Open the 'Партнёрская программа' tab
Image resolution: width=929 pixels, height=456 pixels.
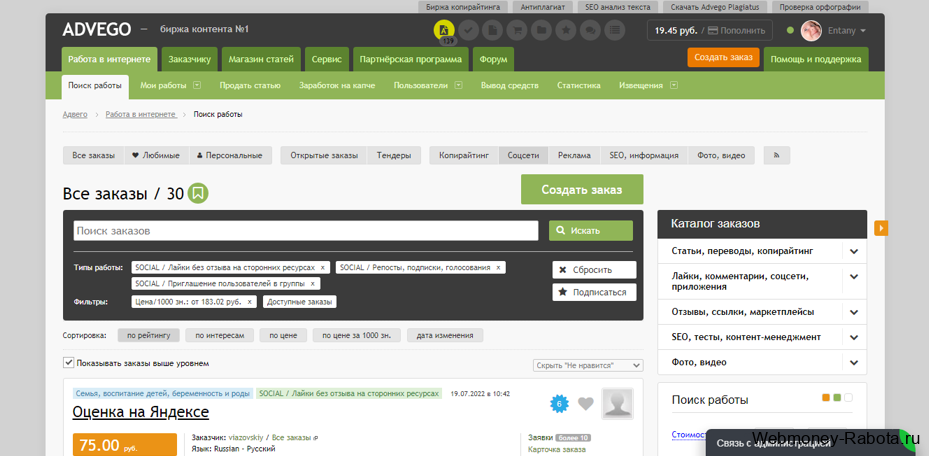pos(411,59)
